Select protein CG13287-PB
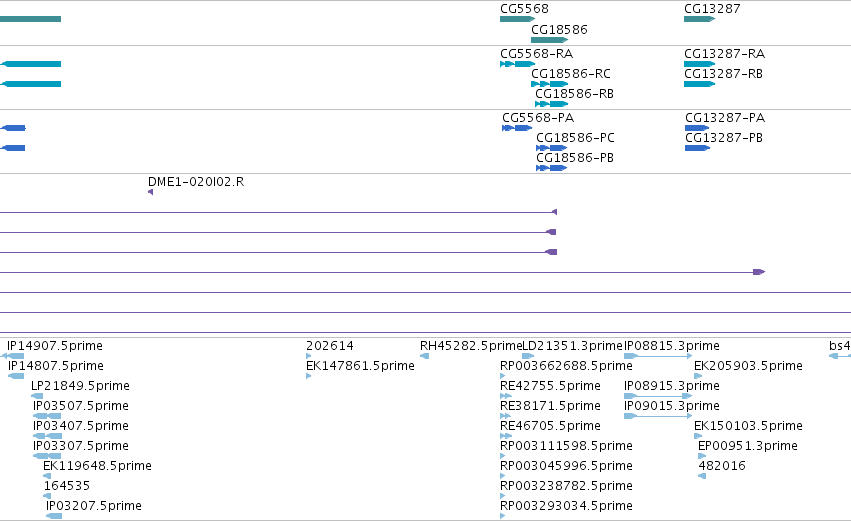 (x=697, y=148)
